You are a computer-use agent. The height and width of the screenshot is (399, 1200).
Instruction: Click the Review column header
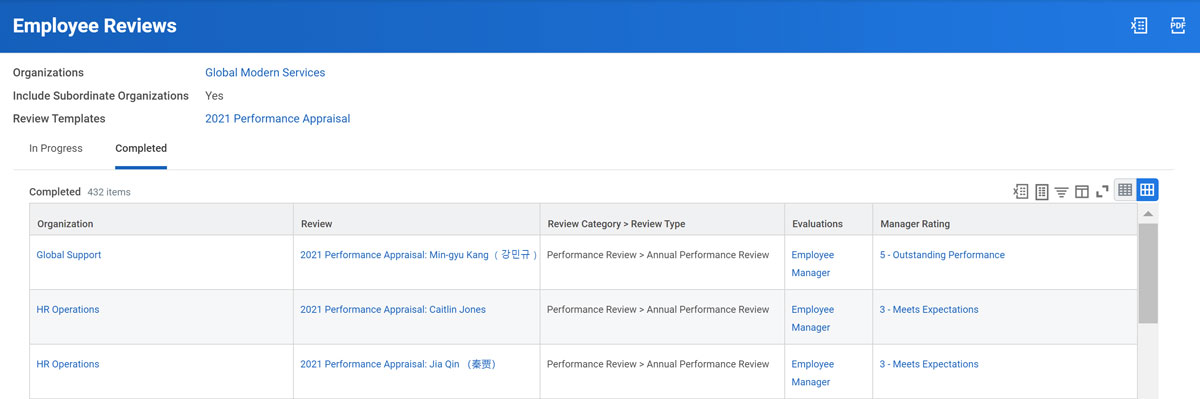pos(416,220)
